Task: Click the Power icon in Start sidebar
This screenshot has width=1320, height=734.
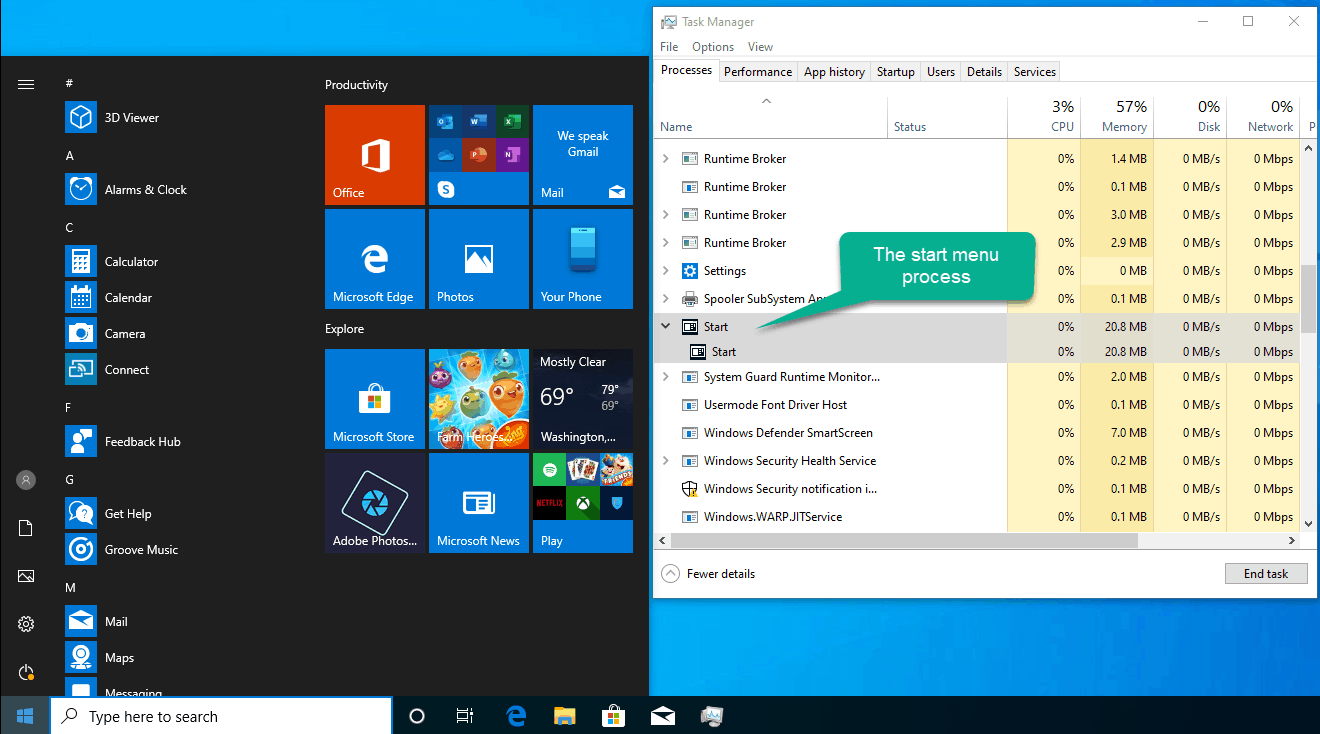Action: (26, 672)
